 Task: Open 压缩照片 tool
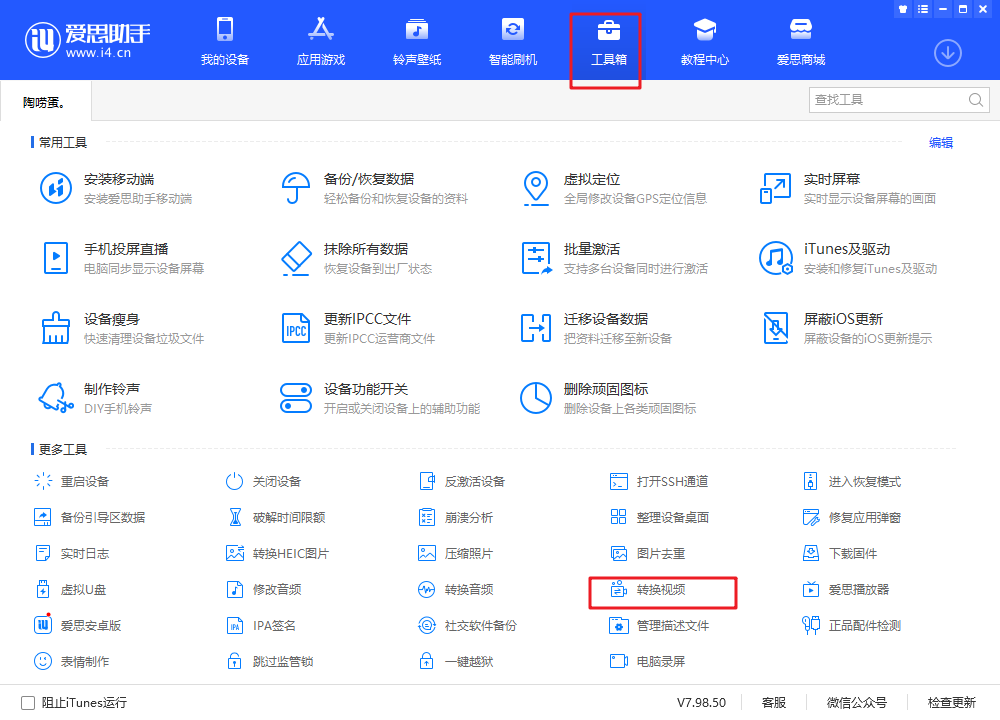tap(455, 554)
